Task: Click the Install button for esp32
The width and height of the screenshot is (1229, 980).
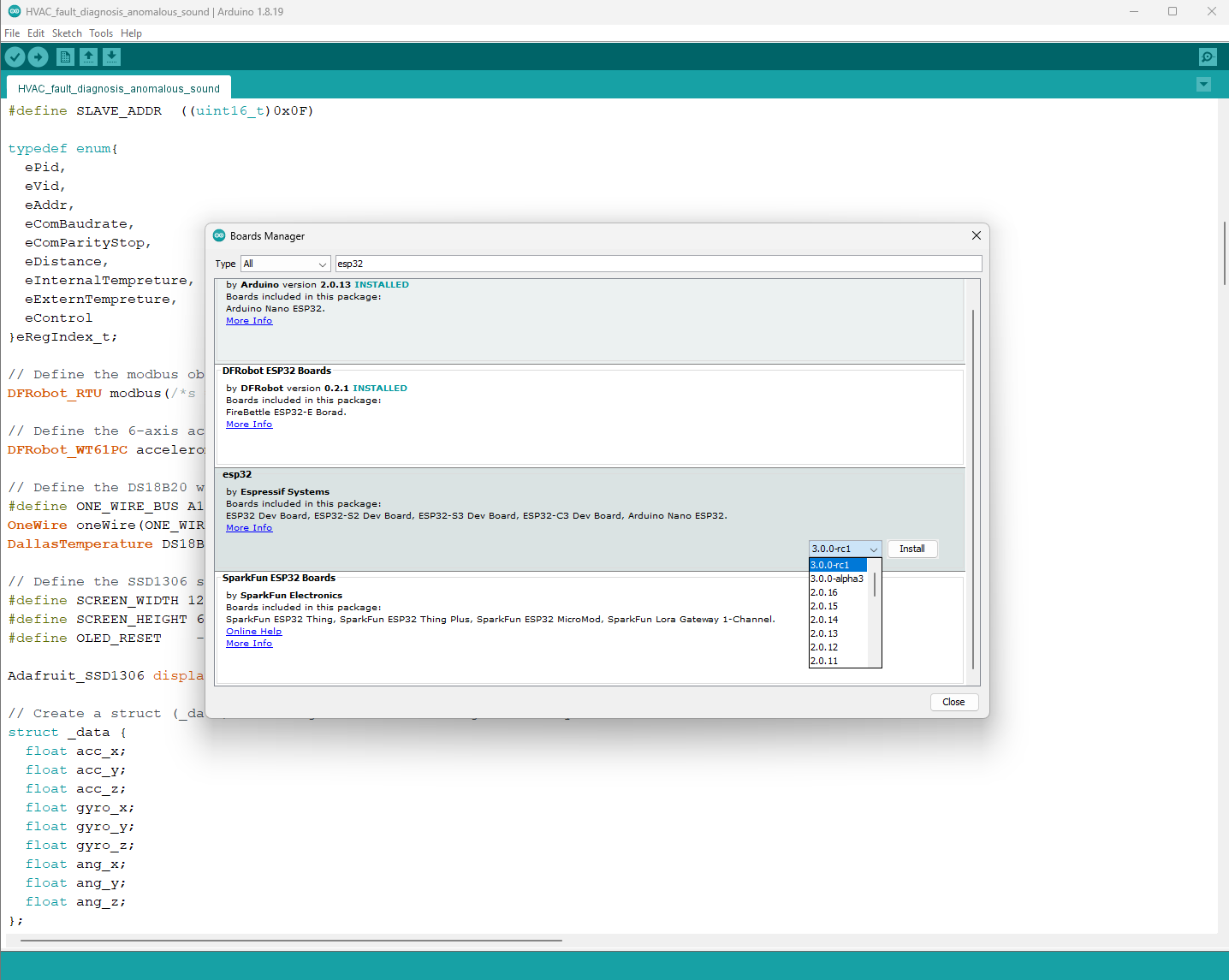Action: 911,549
